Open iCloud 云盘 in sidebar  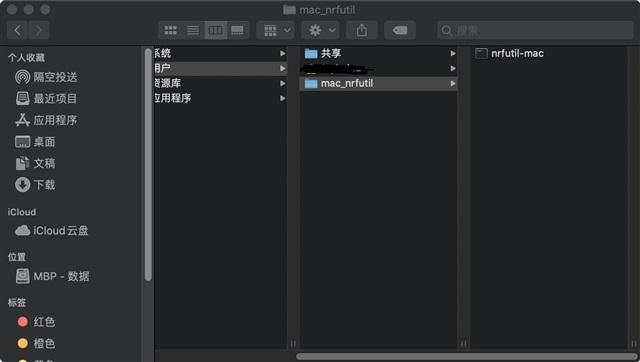pos(51,231)
